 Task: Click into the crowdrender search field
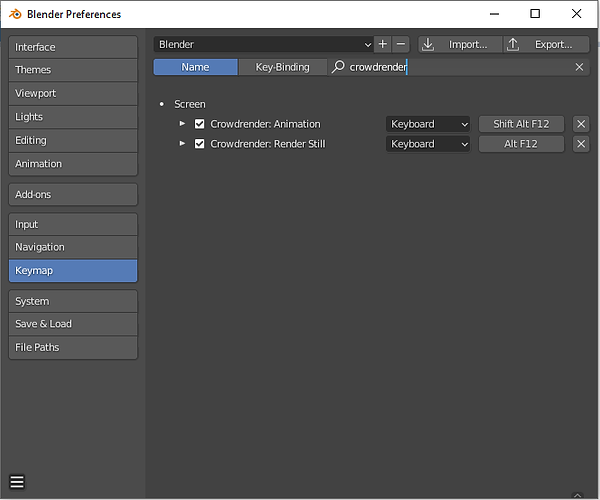pyautogui.click(x=459, y=67)
